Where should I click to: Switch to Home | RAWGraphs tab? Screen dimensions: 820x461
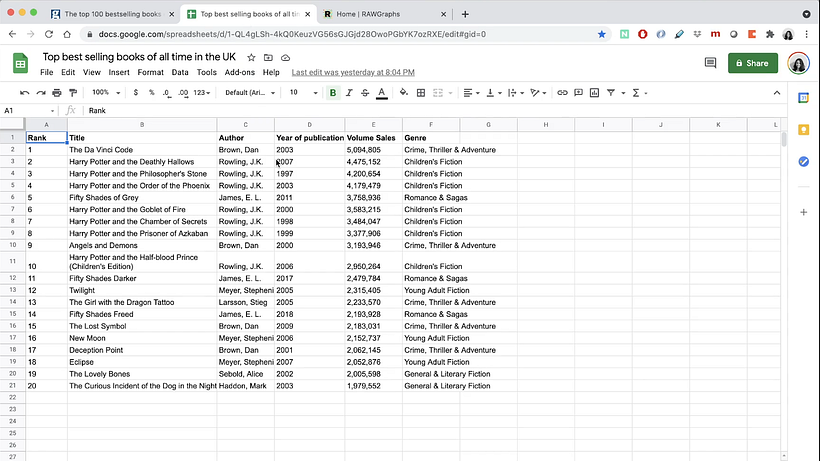coord(385,14)
